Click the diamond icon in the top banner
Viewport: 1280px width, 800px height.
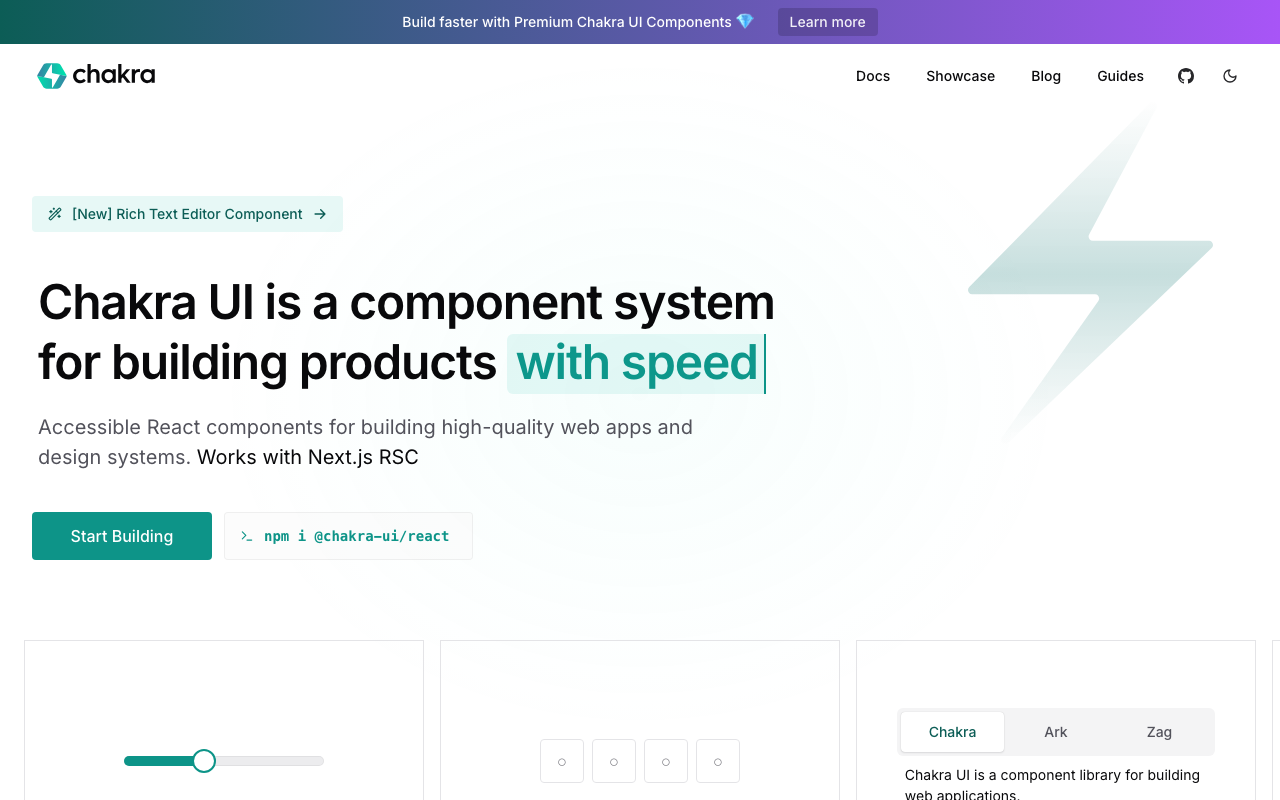(x=745, y=21)
